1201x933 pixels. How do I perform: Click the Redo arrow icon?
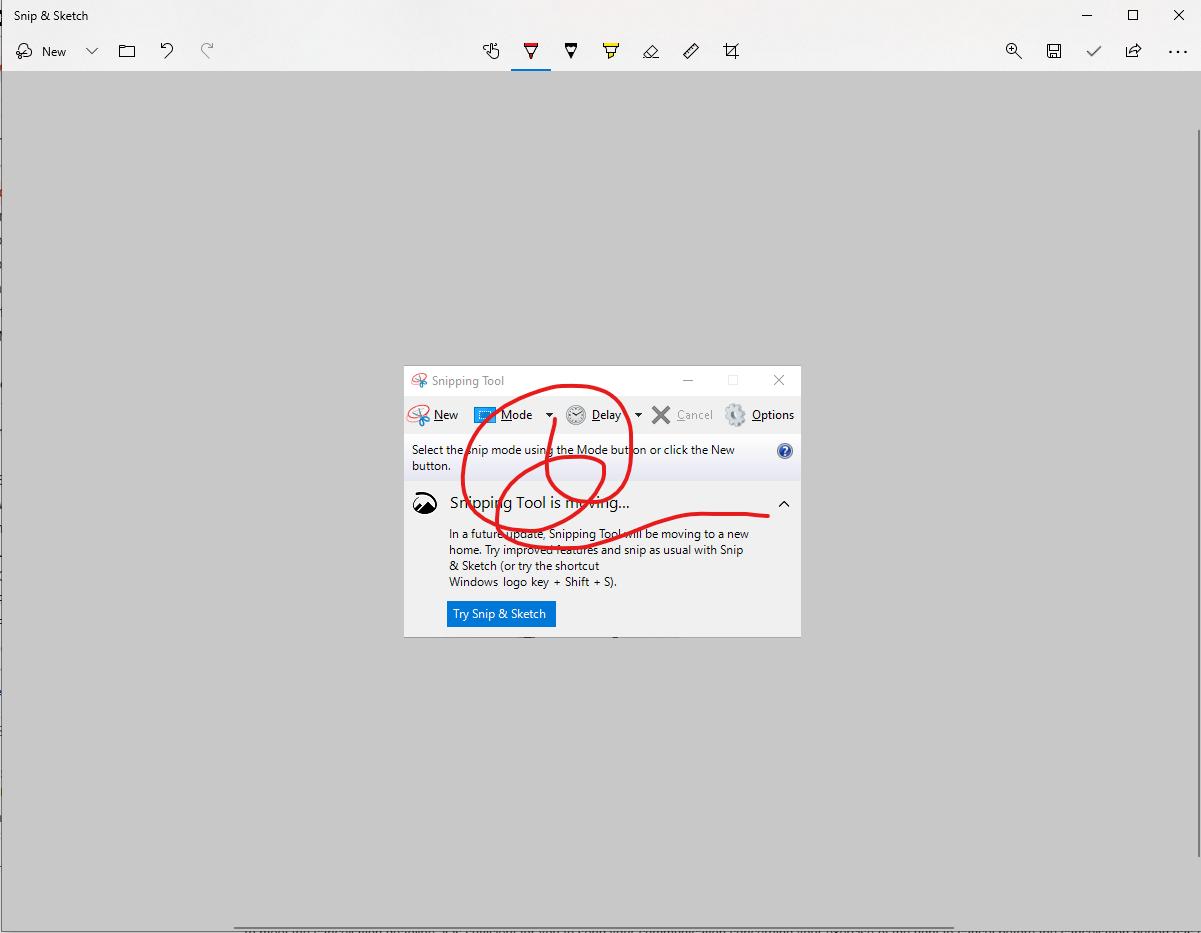207,51
